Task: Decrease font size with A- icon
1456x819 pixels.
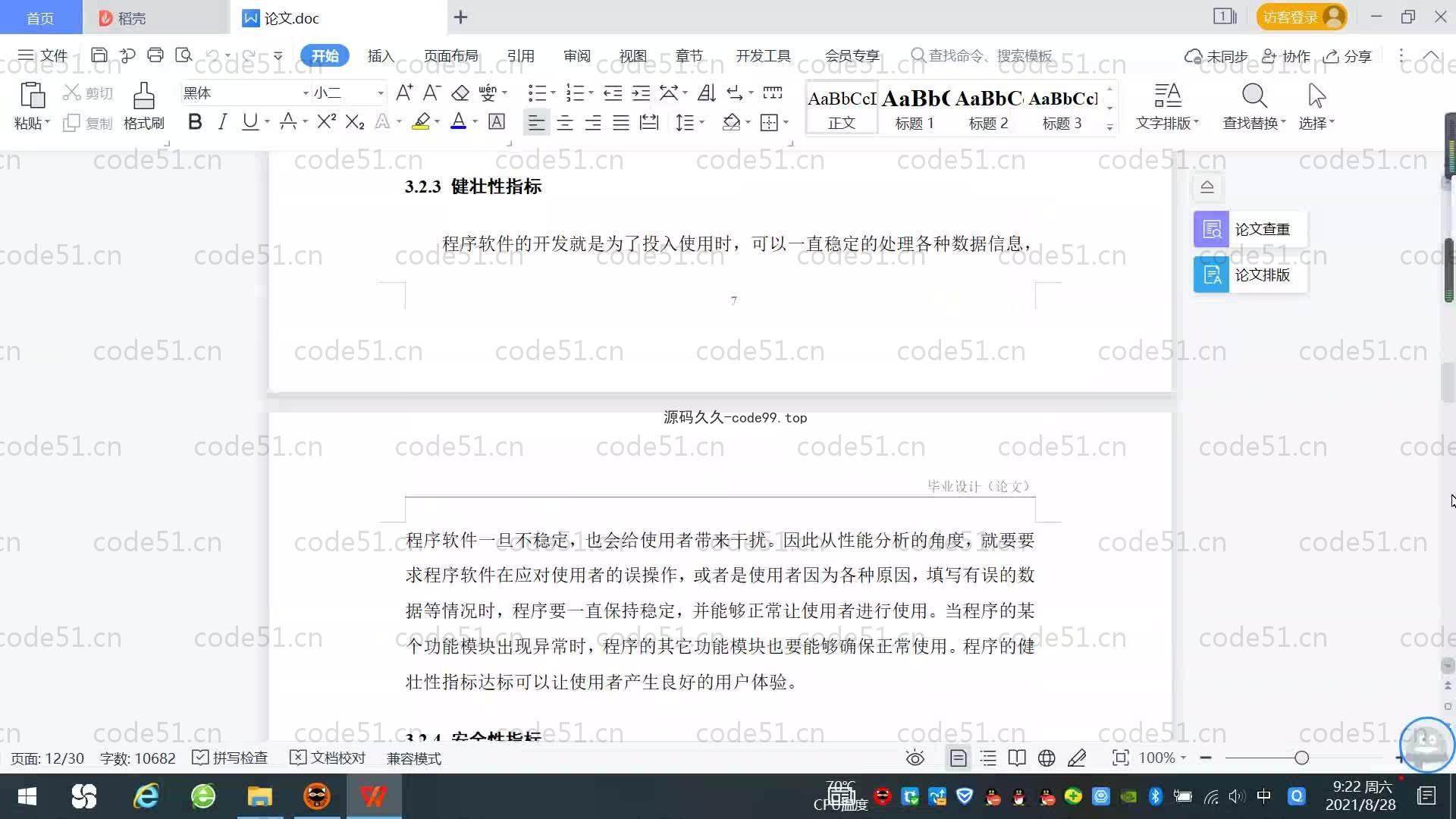Action: point(431,93)
